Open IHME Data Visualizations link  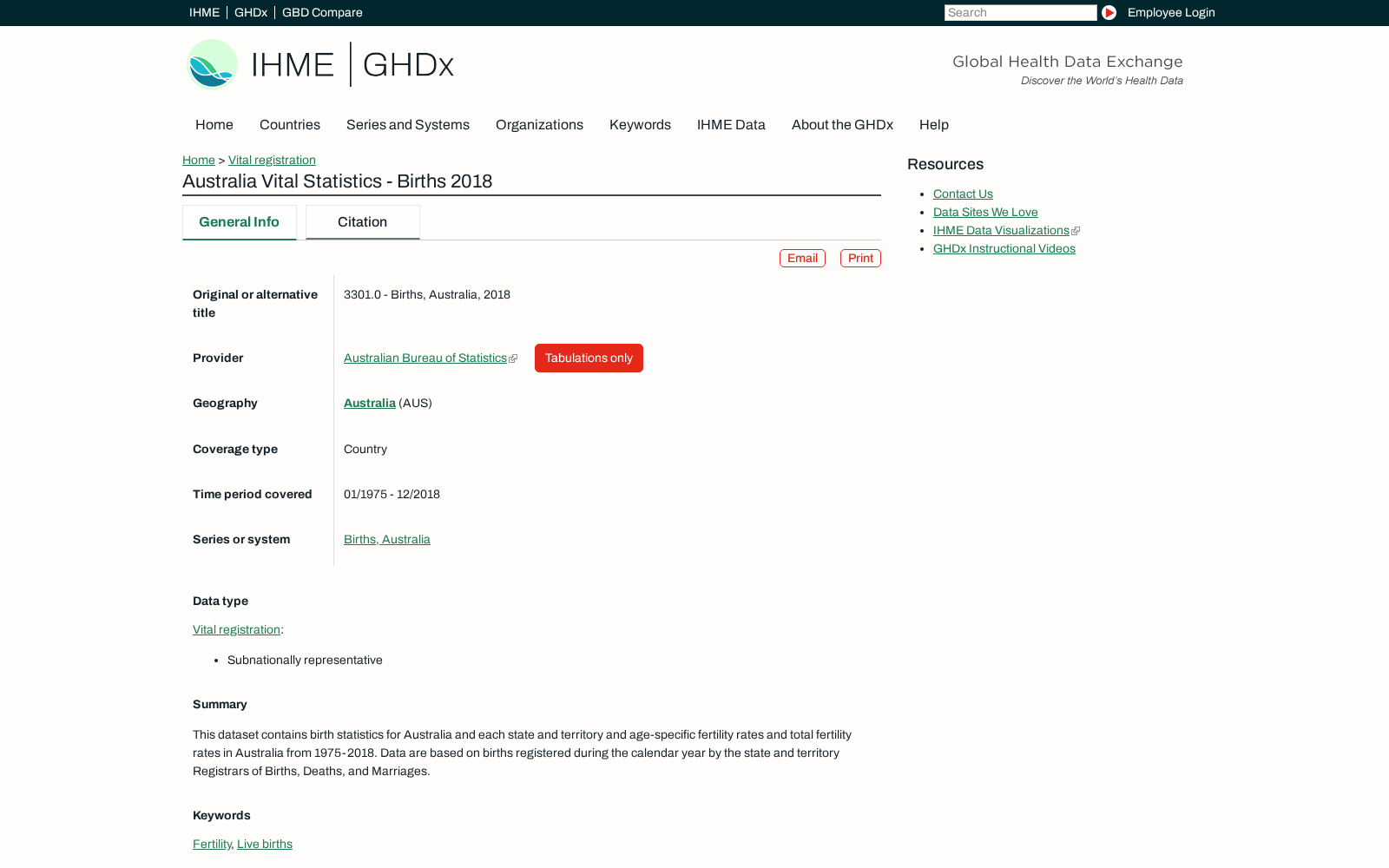coord(1001,231)
